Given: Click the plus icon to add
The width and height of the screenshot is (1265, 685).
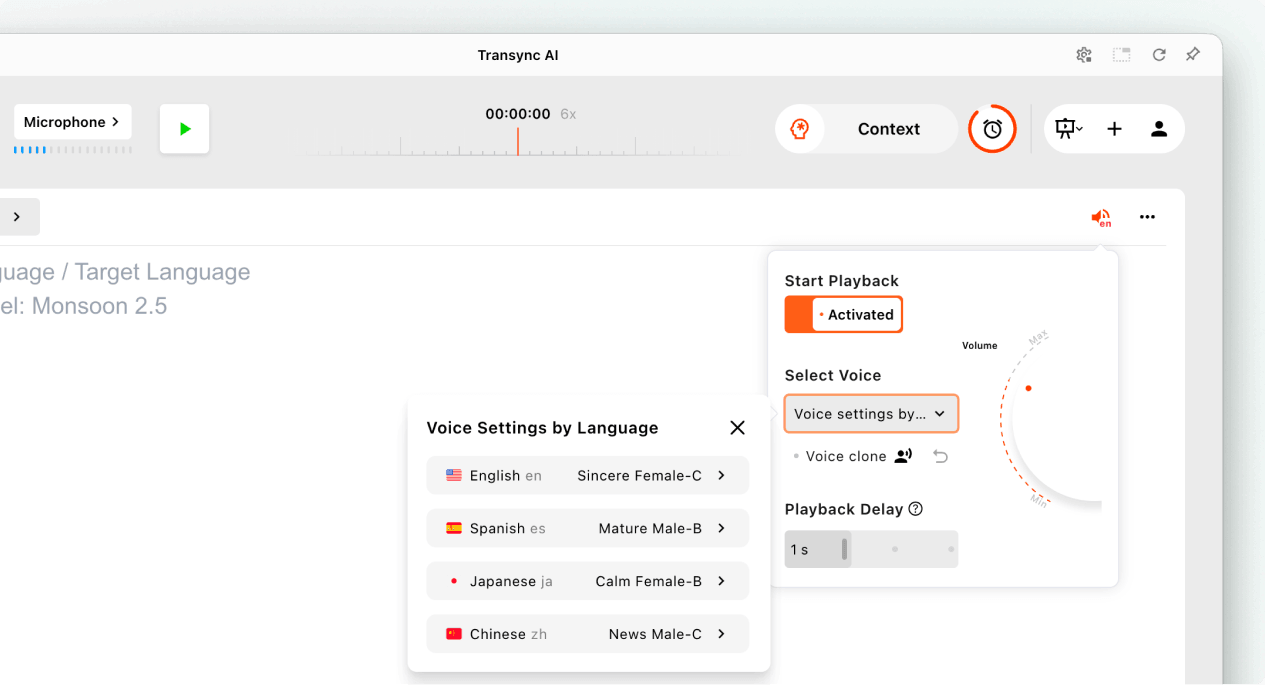Looking at the screenshot, I should 1114,129.
